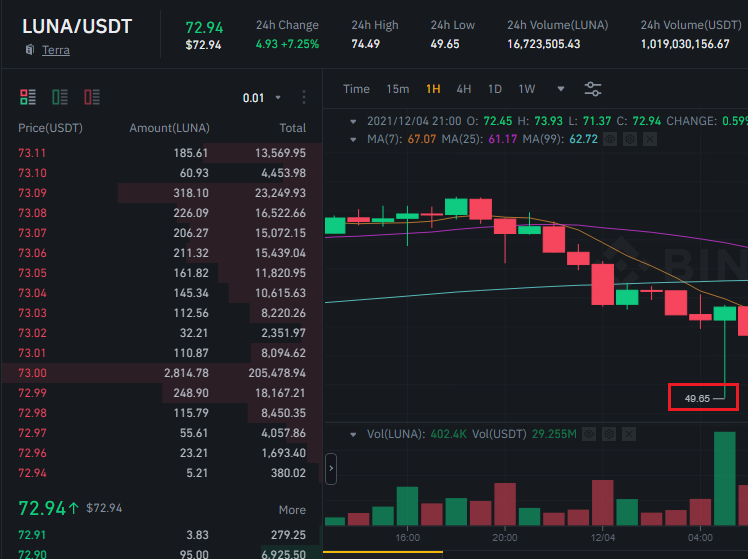Viewport: 748px width, 559px height.
Task: Show both buy and sell orders view
Action: (x=28, y=97)
